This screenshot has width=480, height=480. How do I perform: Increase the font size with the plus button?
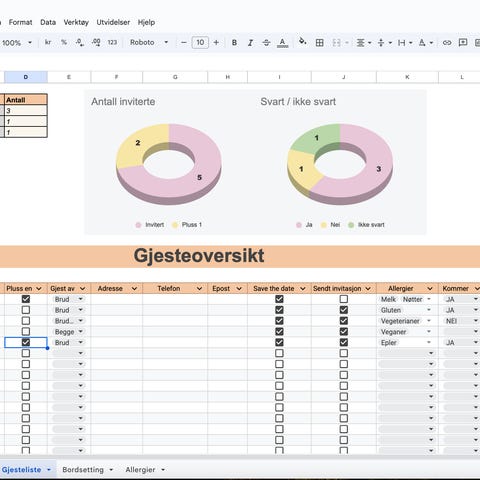216,42
